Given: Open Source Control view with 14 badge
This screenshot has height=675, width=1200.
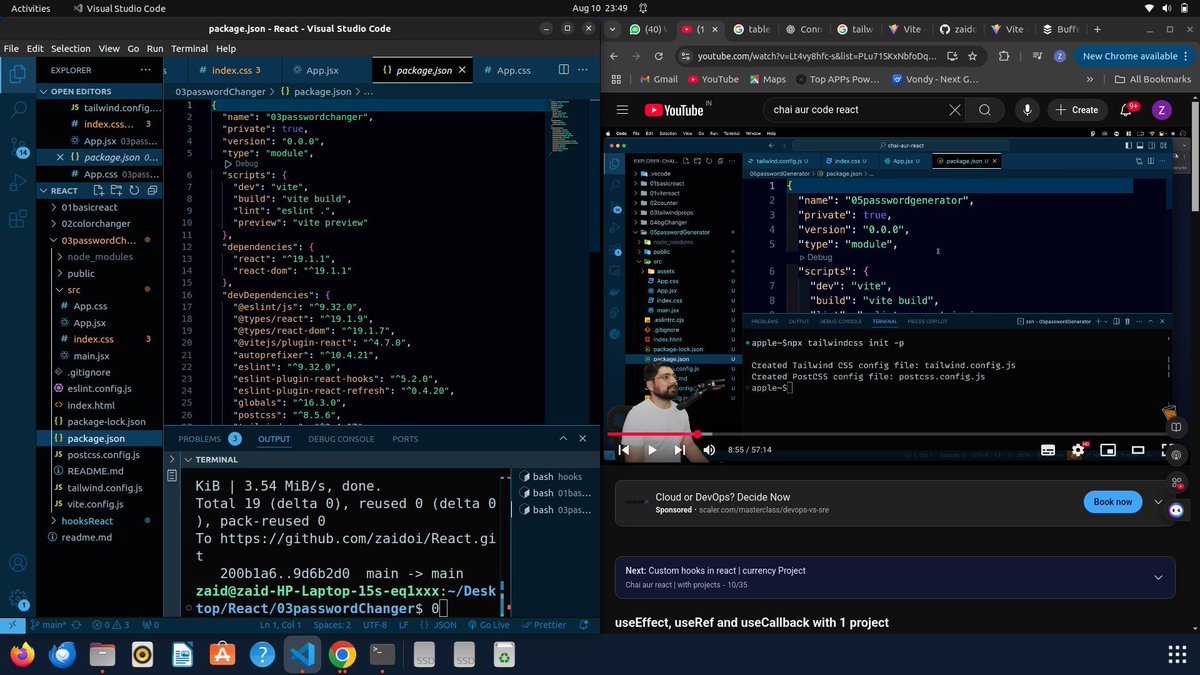Looking at the screenshot, I should coord(17,147).
